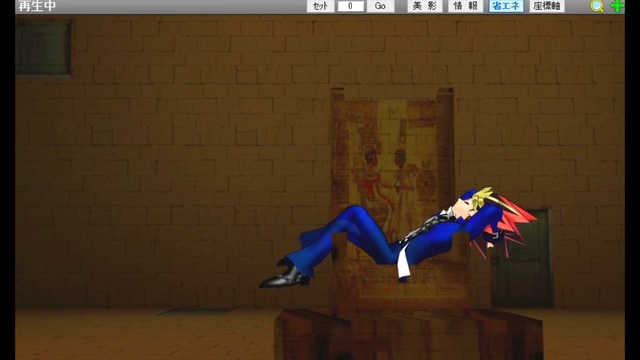Click the 再生中 playback status label
The width and height of the screenshot is (640, 360).
tap(37, 6)
